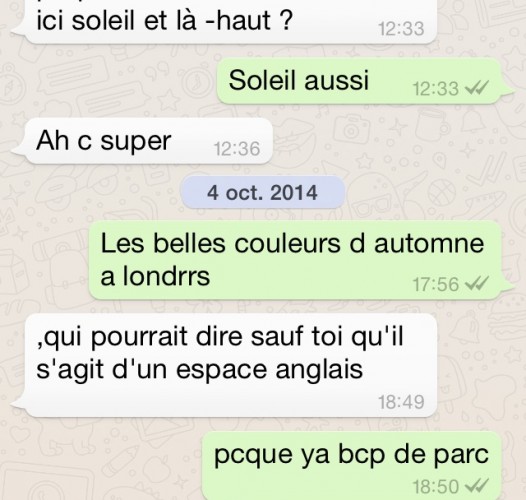The width and height of the screenshot is (526, 500).
Task: Click the 18:50 timestamp
Action: (435, 486)
